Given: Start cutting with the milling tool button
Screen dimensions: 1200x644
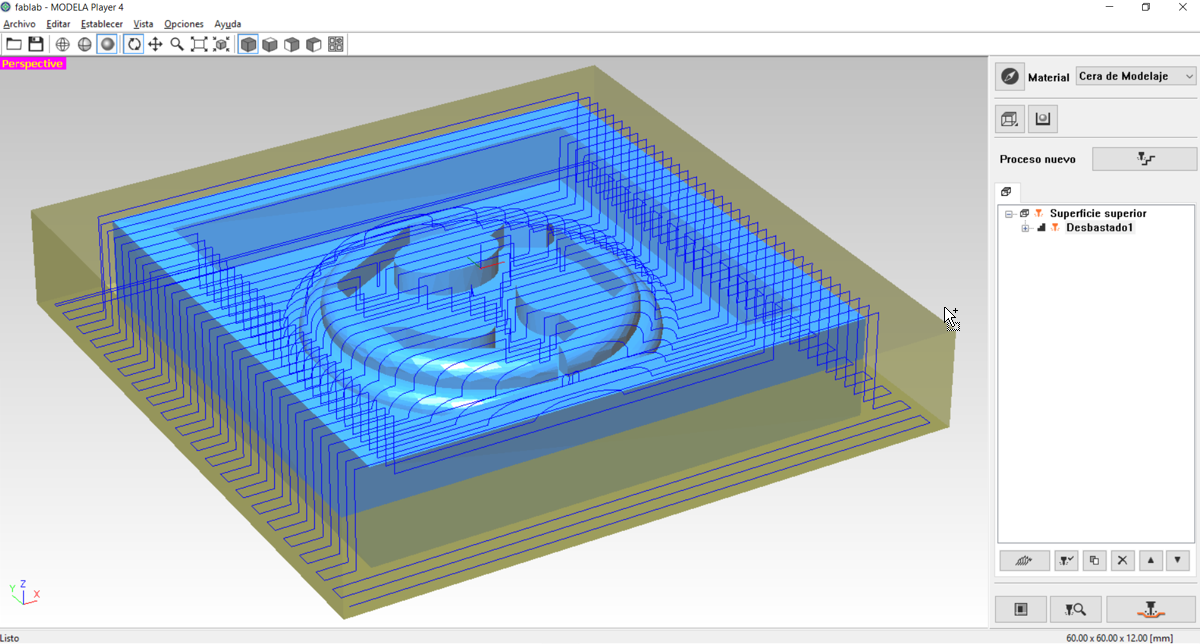Looking at the screenshot, I should [x=1150, y=609].
